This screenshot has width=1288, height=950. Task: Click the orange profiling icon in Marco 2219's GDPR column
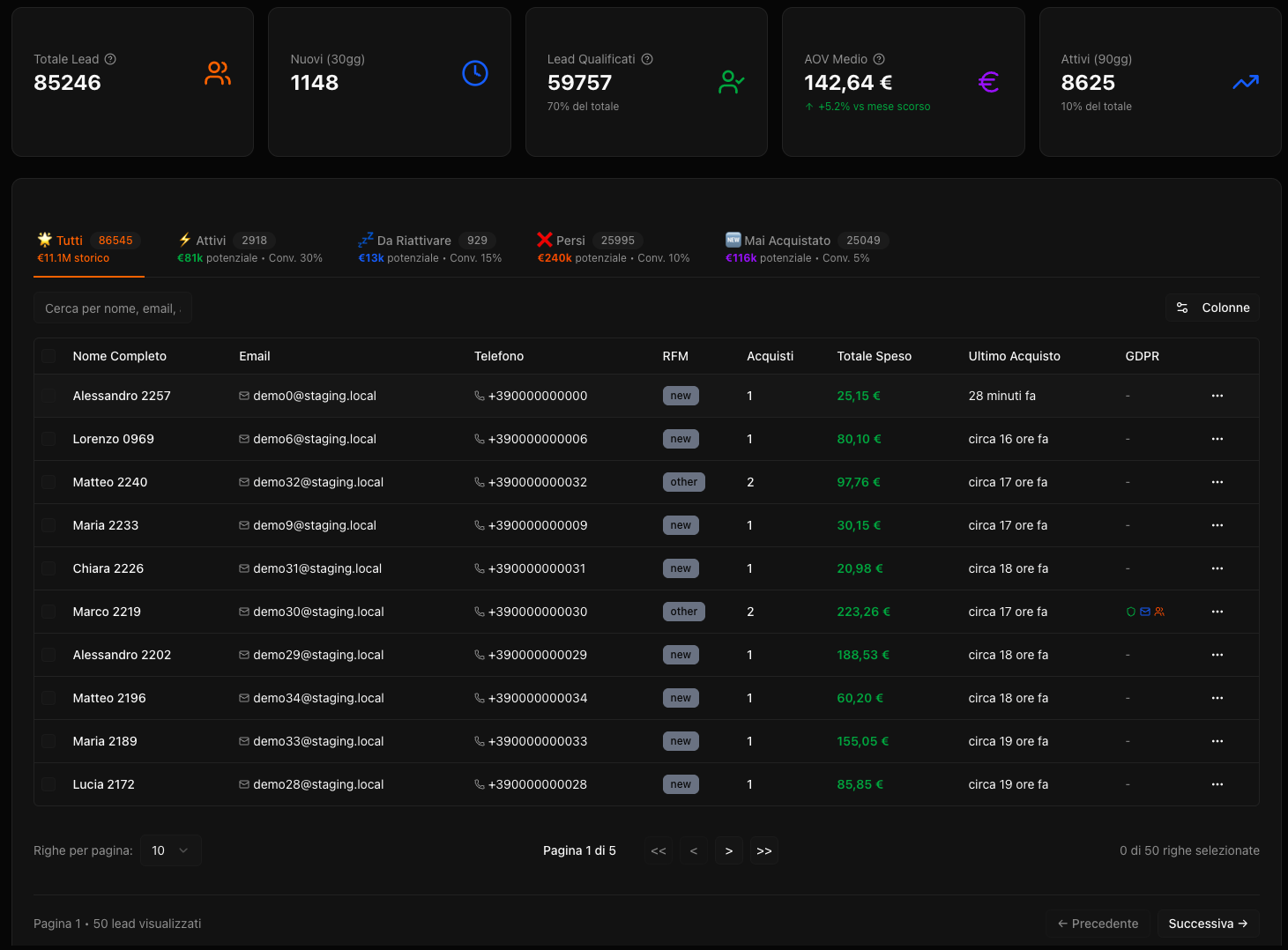(1159, 611)
